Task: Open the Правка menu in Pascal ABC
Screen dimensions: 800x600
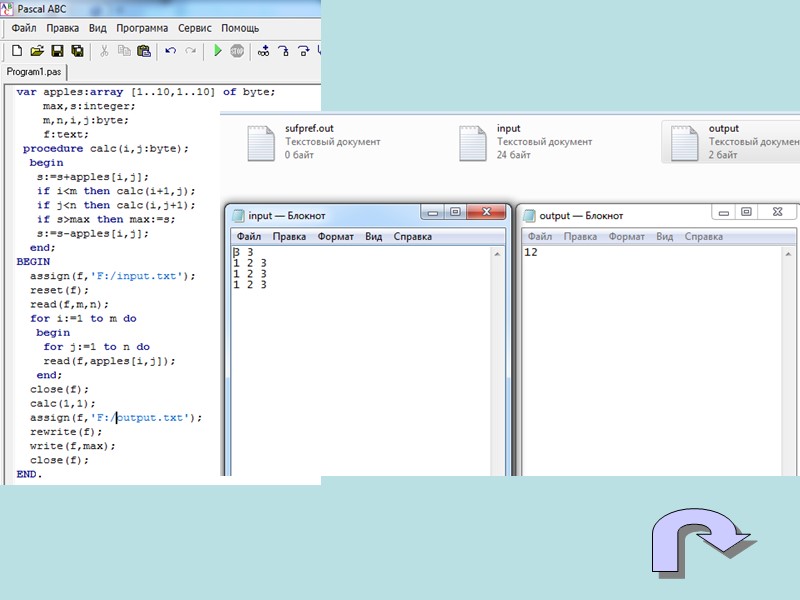Action: coord(63,28)
